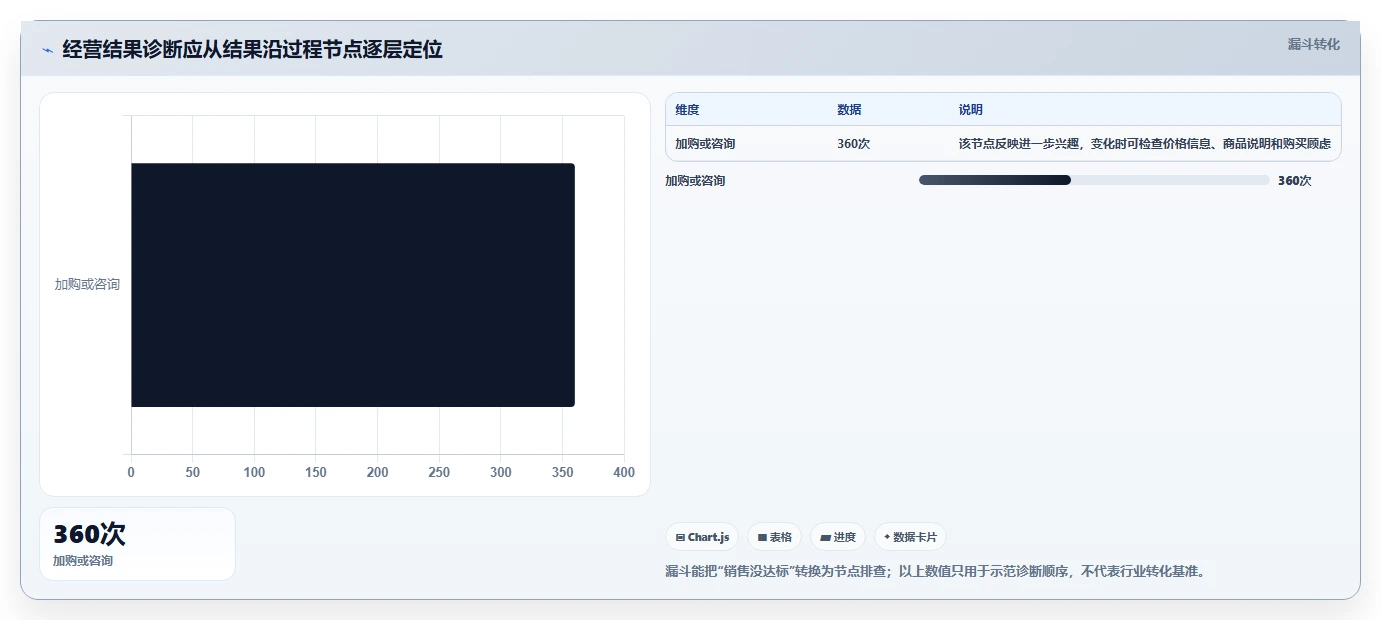This screenshot has height=620, width=1381.
Task: Click the footnote starting 漏斗能把
Action: (x=935, y=572)
